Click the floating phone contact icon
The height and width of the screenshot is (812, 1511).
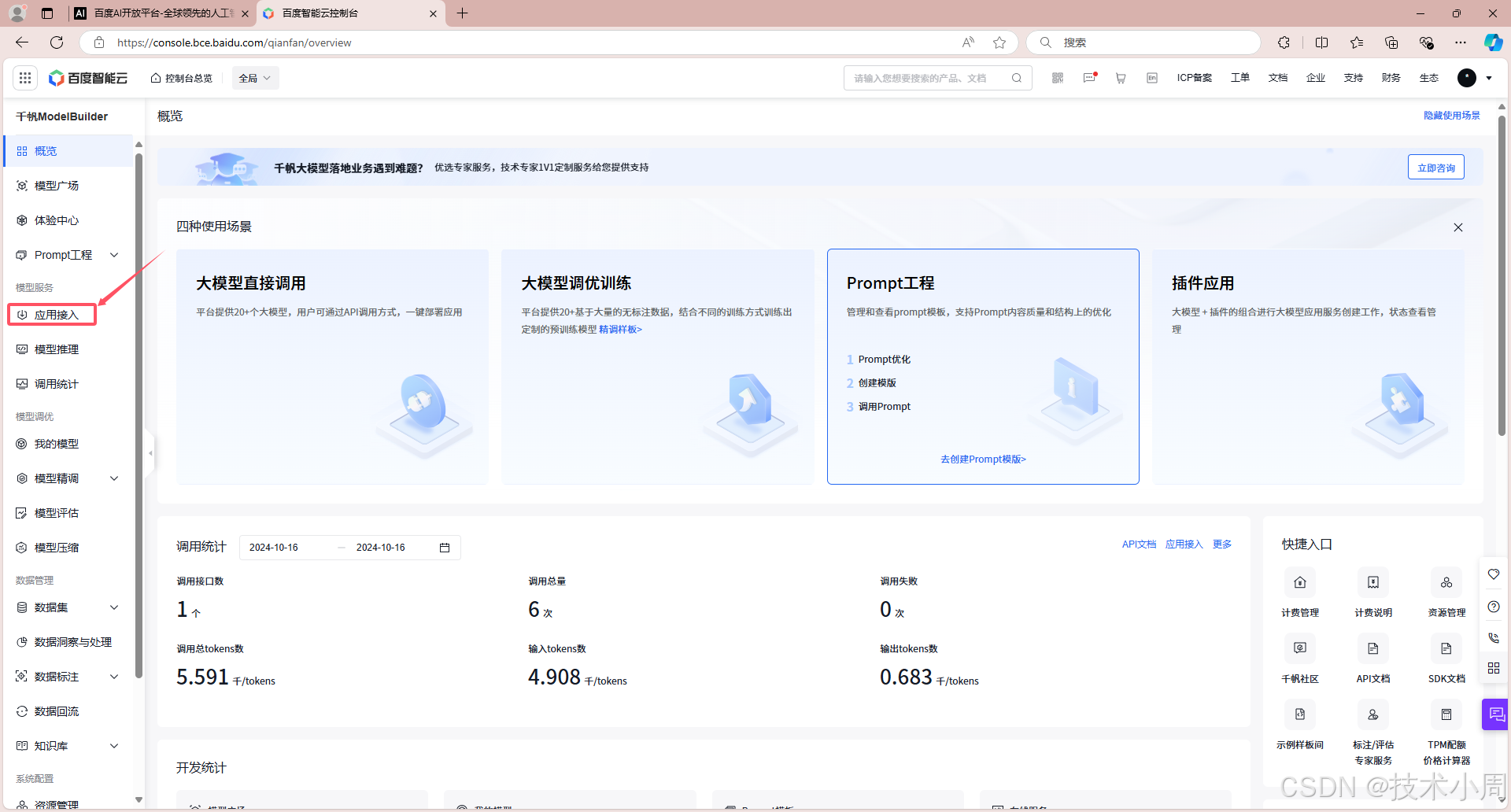tap(1494, 638)
